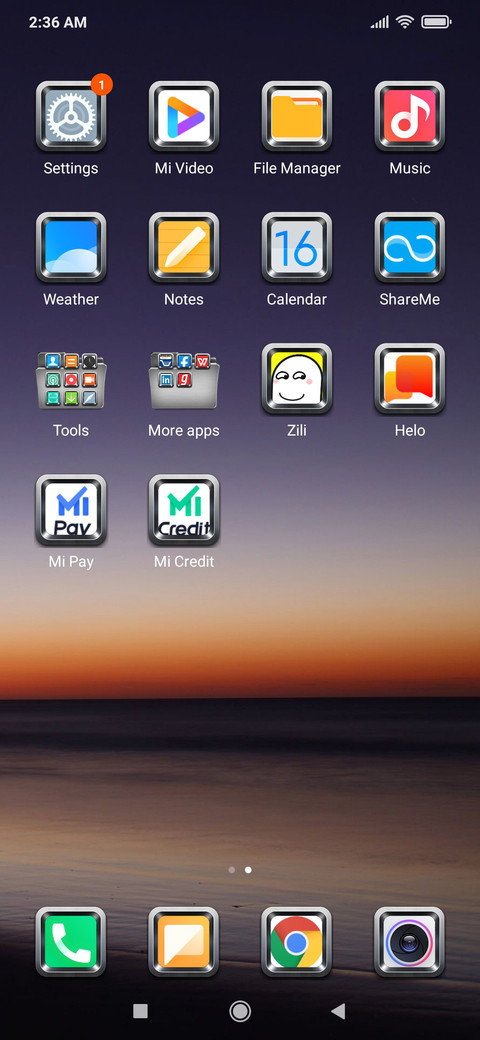Tap the Back triangle navigation button

[338, 1011]
